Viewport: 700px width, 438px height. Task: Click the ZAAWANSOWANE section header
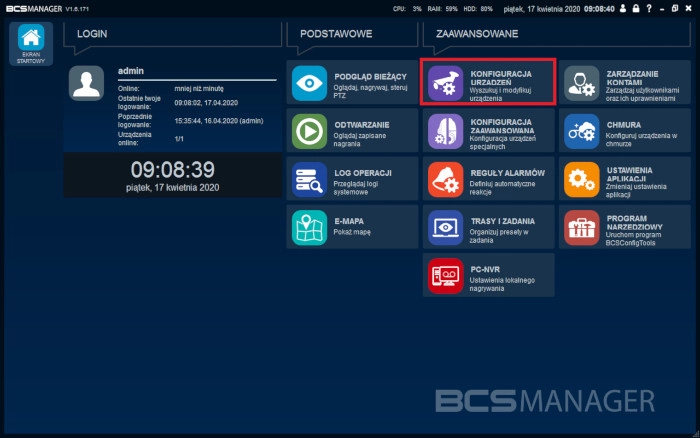click(477, 34)
